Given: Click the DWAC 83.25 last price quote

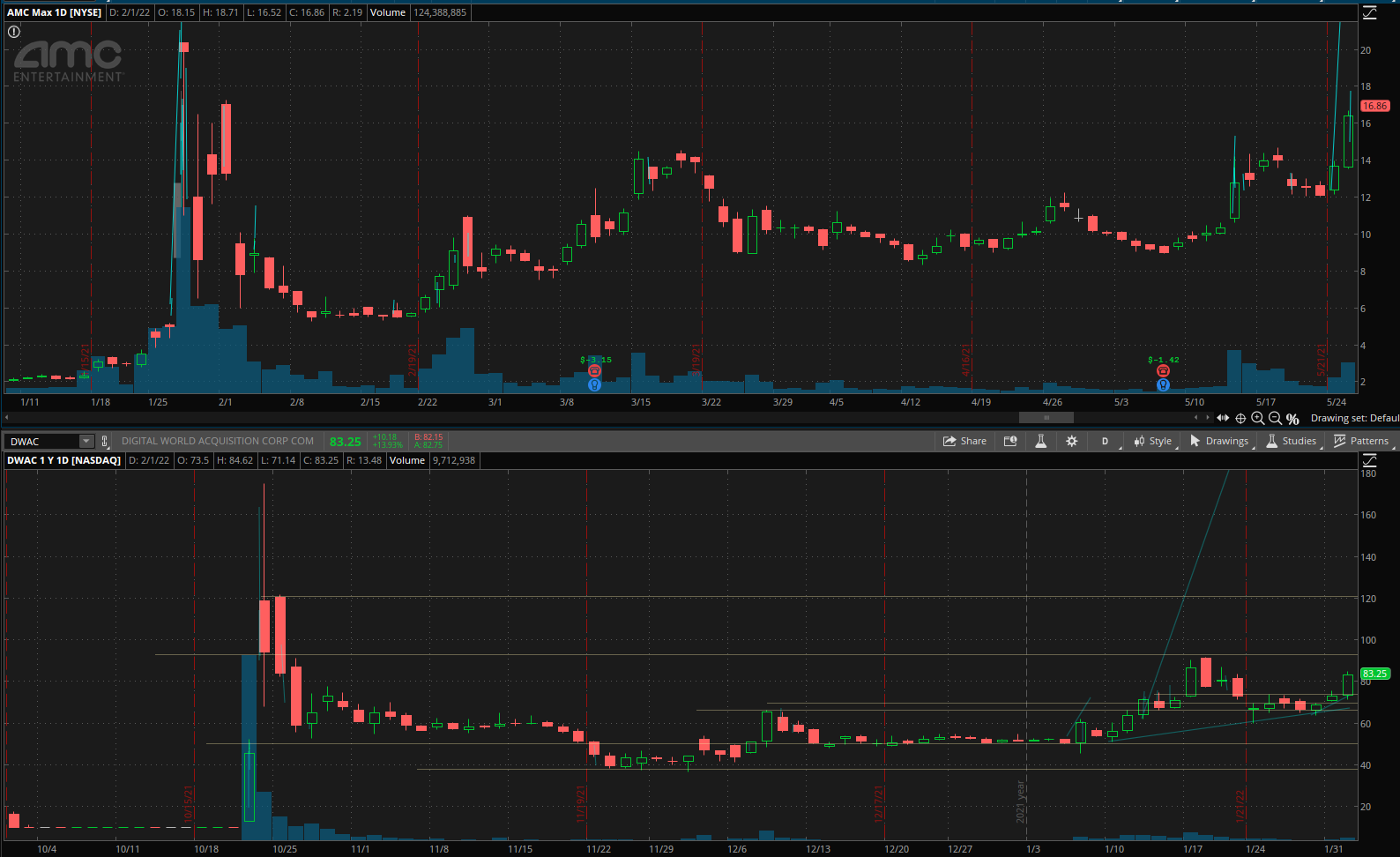Looking at the screenshot, I should 346,442.
